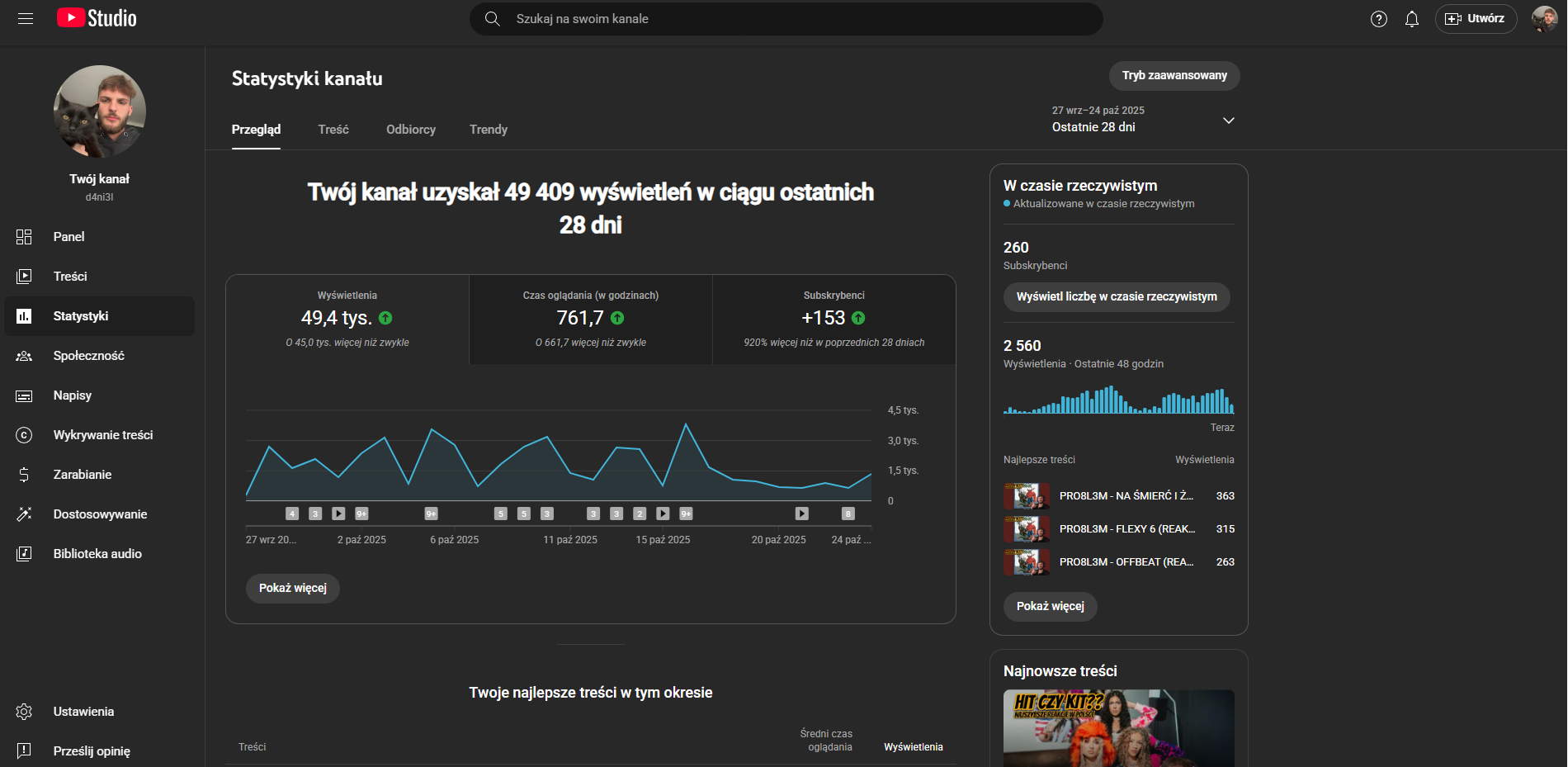Click Wyświetl liczbę w czasie rzeczywistym
Viewport: 1568px width, 767px height.
(x=1116, y=297)
